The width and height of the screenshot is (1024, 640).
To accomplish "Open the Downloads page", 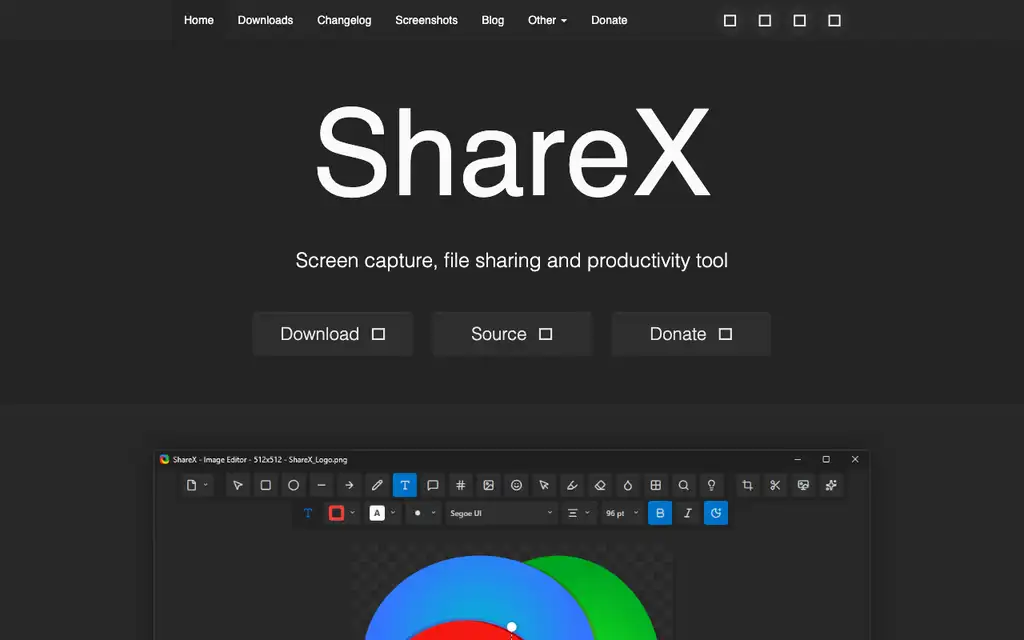I will point(265,20).
